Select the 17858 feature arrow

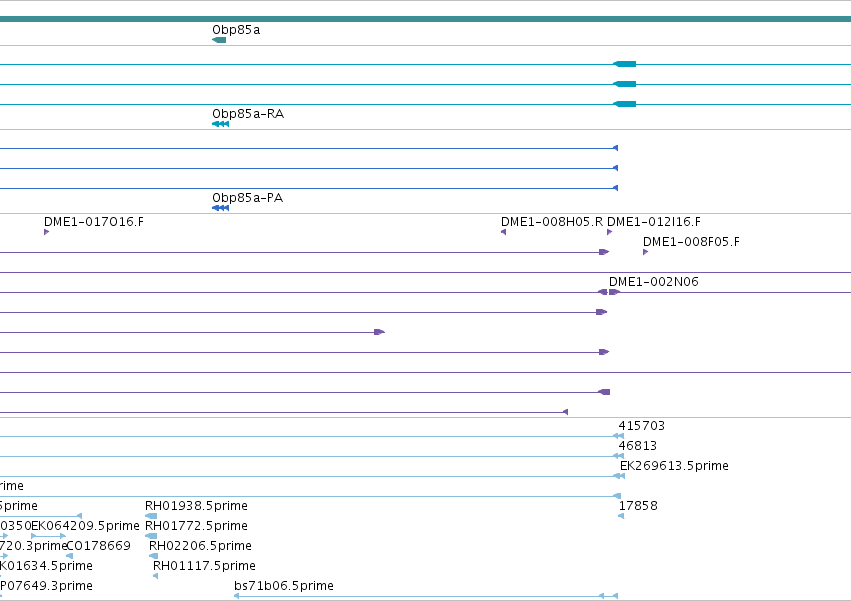[621, 516]
